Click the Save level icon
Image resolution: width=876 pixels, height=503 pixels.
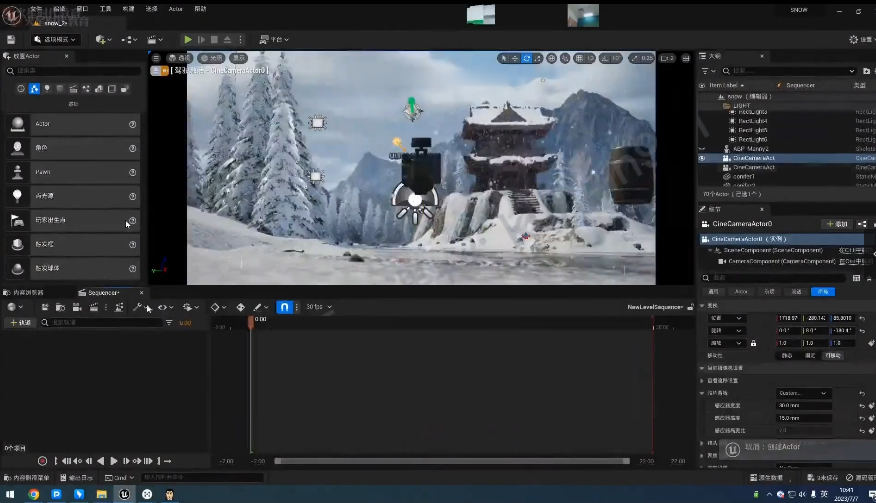[x=12, y=39]
